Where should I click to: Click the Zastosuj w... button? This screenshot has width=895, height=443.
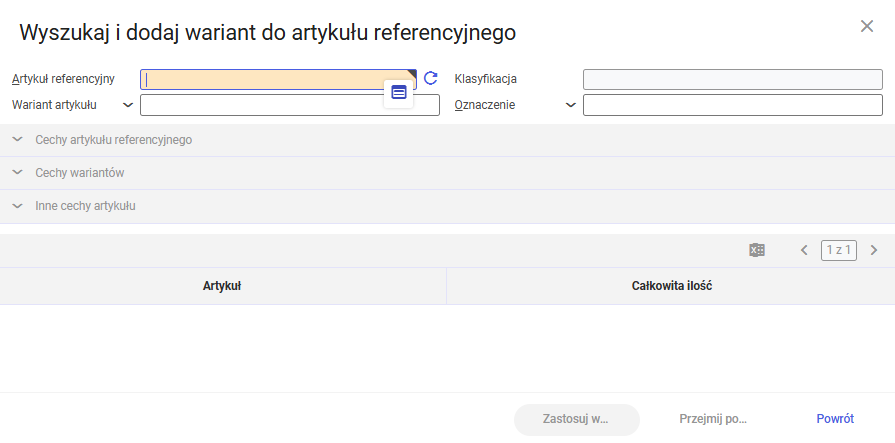click(576, 419)
